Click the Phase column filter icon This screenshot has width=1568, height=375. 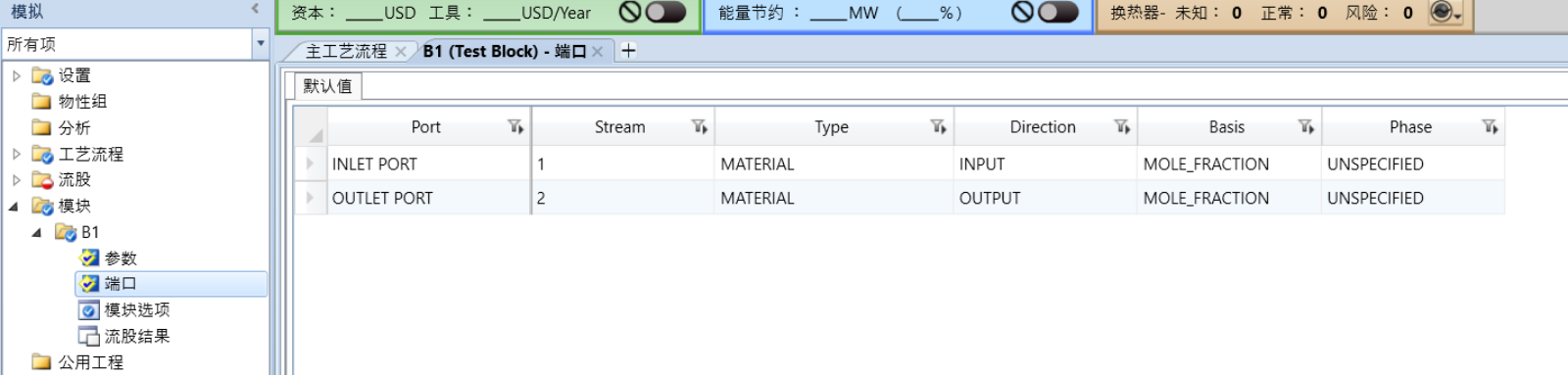tap(1490, 126)
